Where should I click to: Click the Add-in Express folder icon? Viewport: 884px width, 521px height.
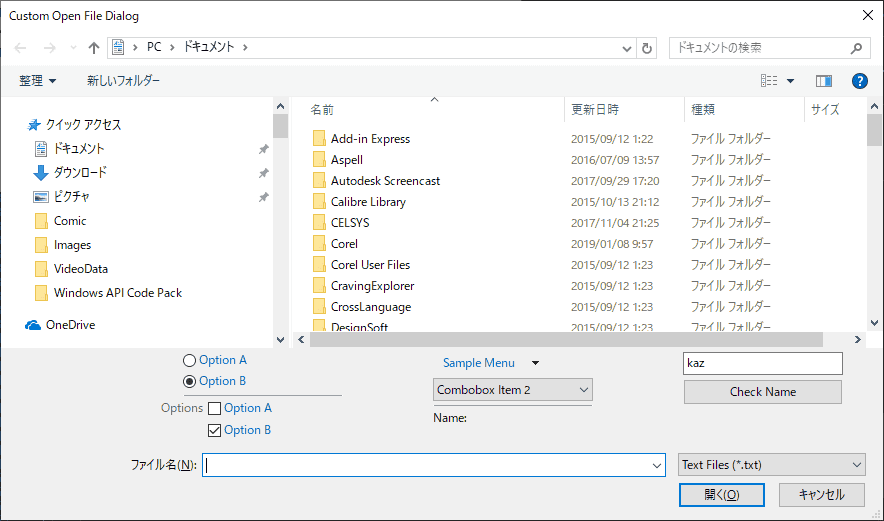point(319,139)
